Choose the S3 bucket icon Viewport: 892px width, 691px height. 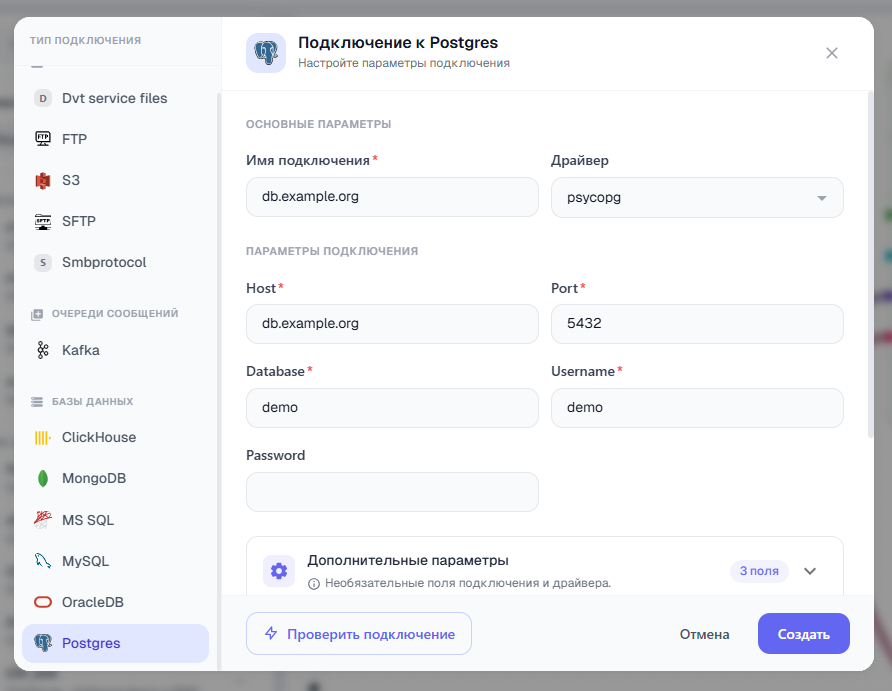tap(43, 180)
